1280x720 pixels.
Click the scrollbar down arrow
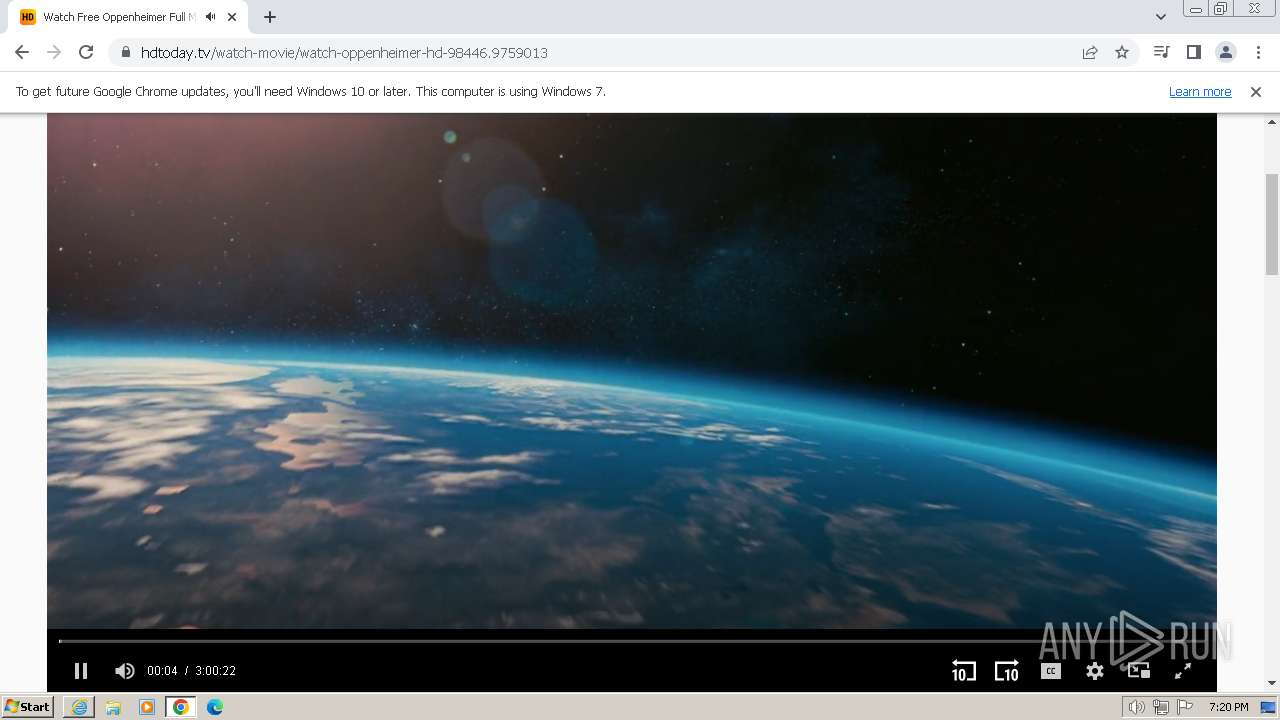(x=1272, y=684)
